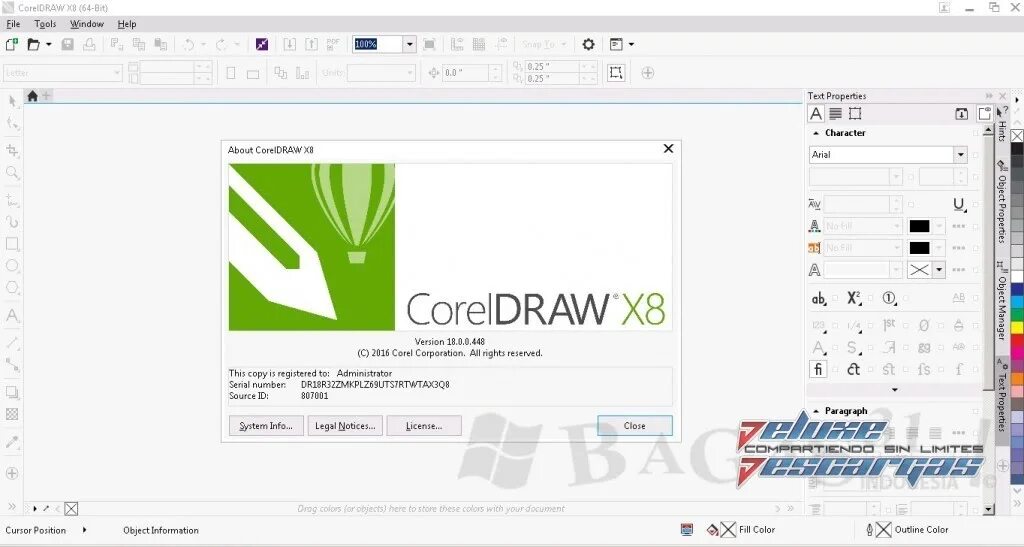Select the Crop tool in the toolbox
The width and height of the screenshot is (1024, 547).
click(x=12, y=151)
